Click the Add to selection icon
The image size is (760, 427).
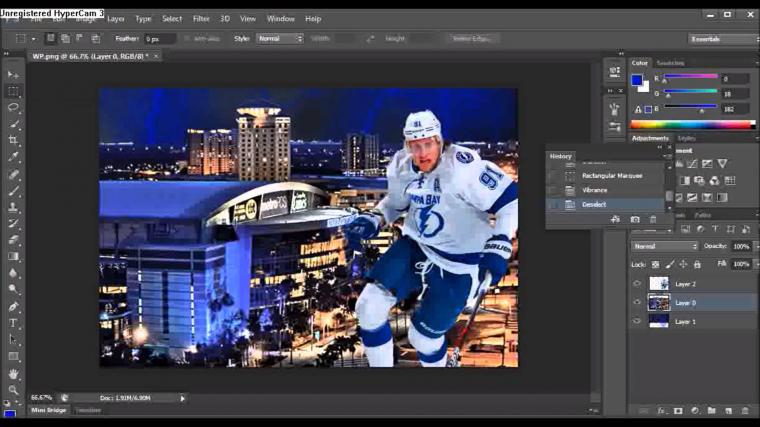pyautogui.click(x=65, y=38)
